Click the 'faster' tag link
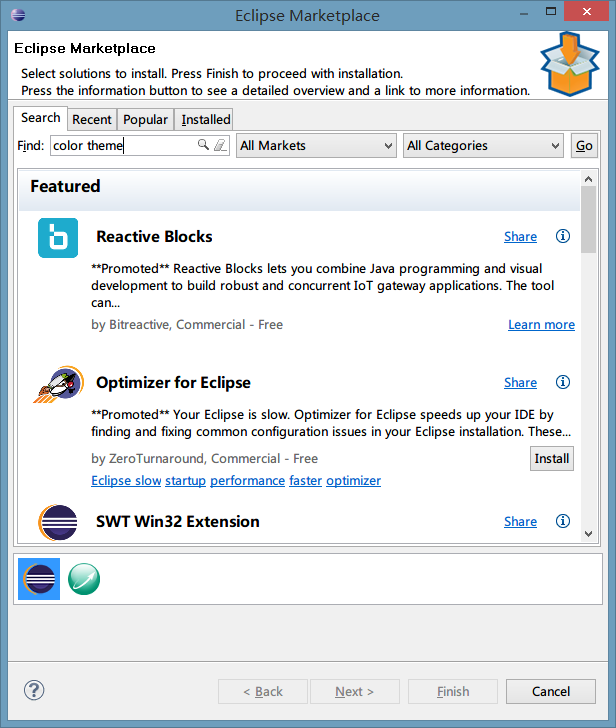 pyautogui.click(x=305, y=481)
